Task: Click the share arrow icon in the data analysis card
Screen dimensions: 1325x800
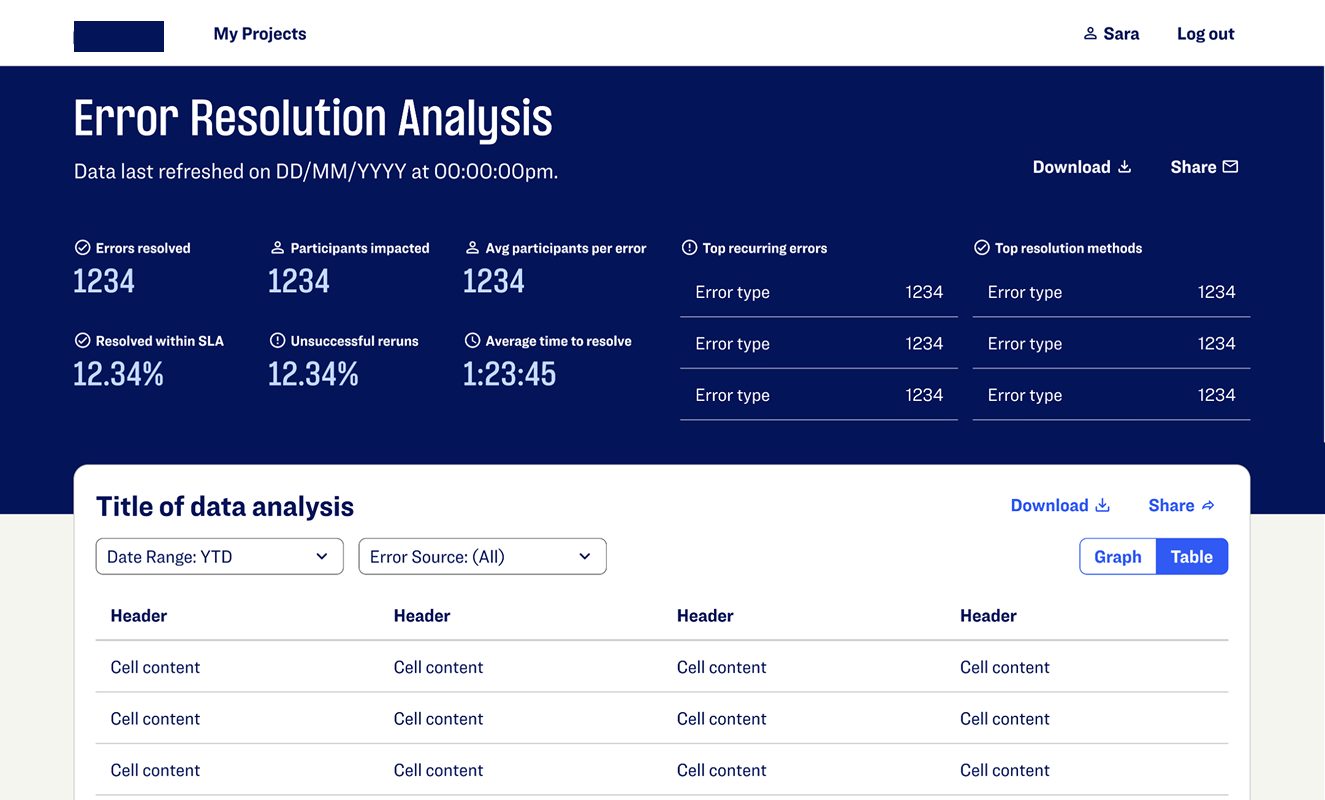Action: pyautogui.click(x=1208, y=506)
